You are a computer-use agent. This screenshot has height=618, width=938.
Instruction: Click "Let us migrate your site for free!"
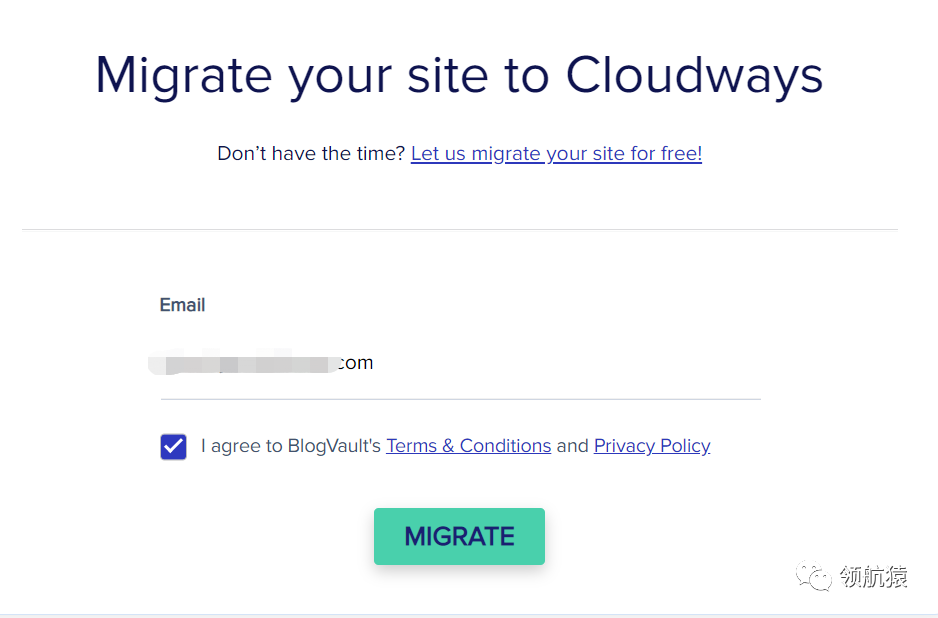tap(556, 154)
